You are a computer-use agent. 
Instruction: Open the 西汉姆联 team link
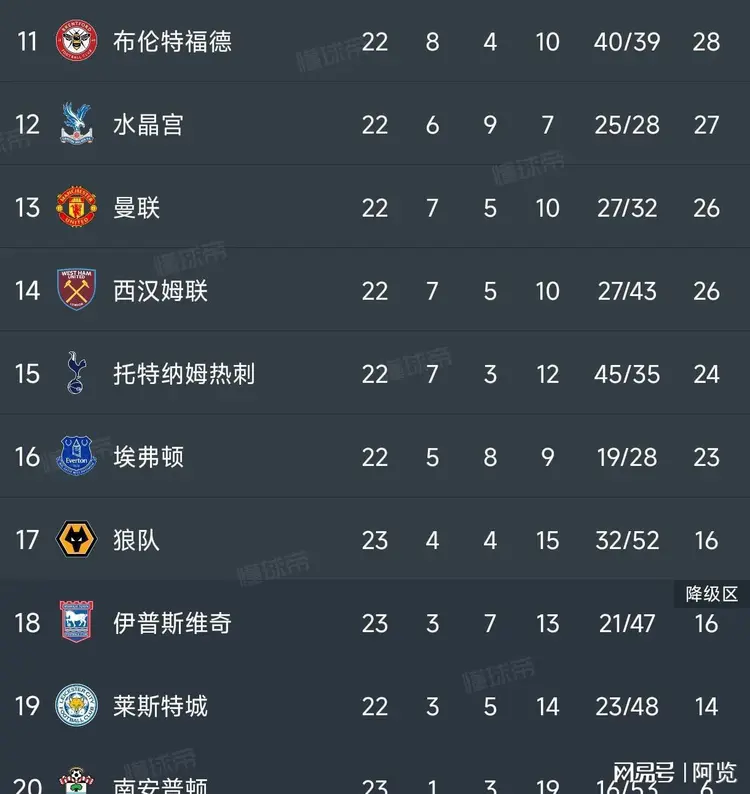160,290
